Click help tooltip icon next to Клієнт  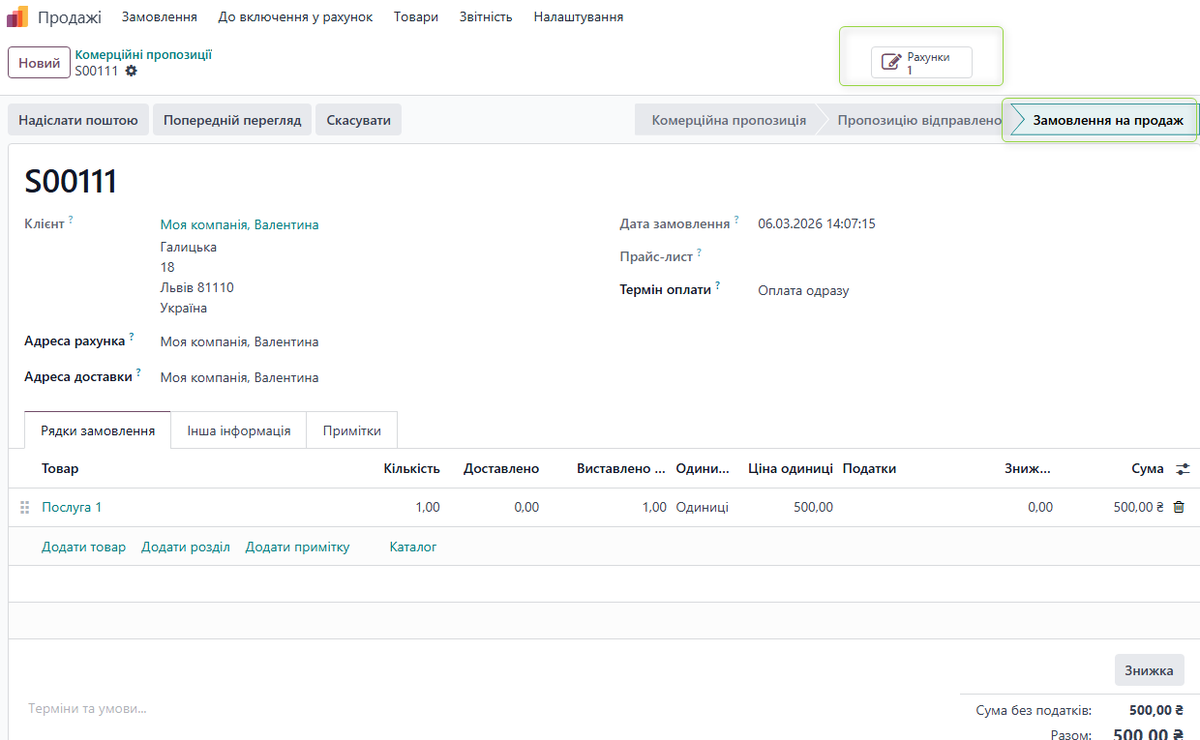point(71,219)
